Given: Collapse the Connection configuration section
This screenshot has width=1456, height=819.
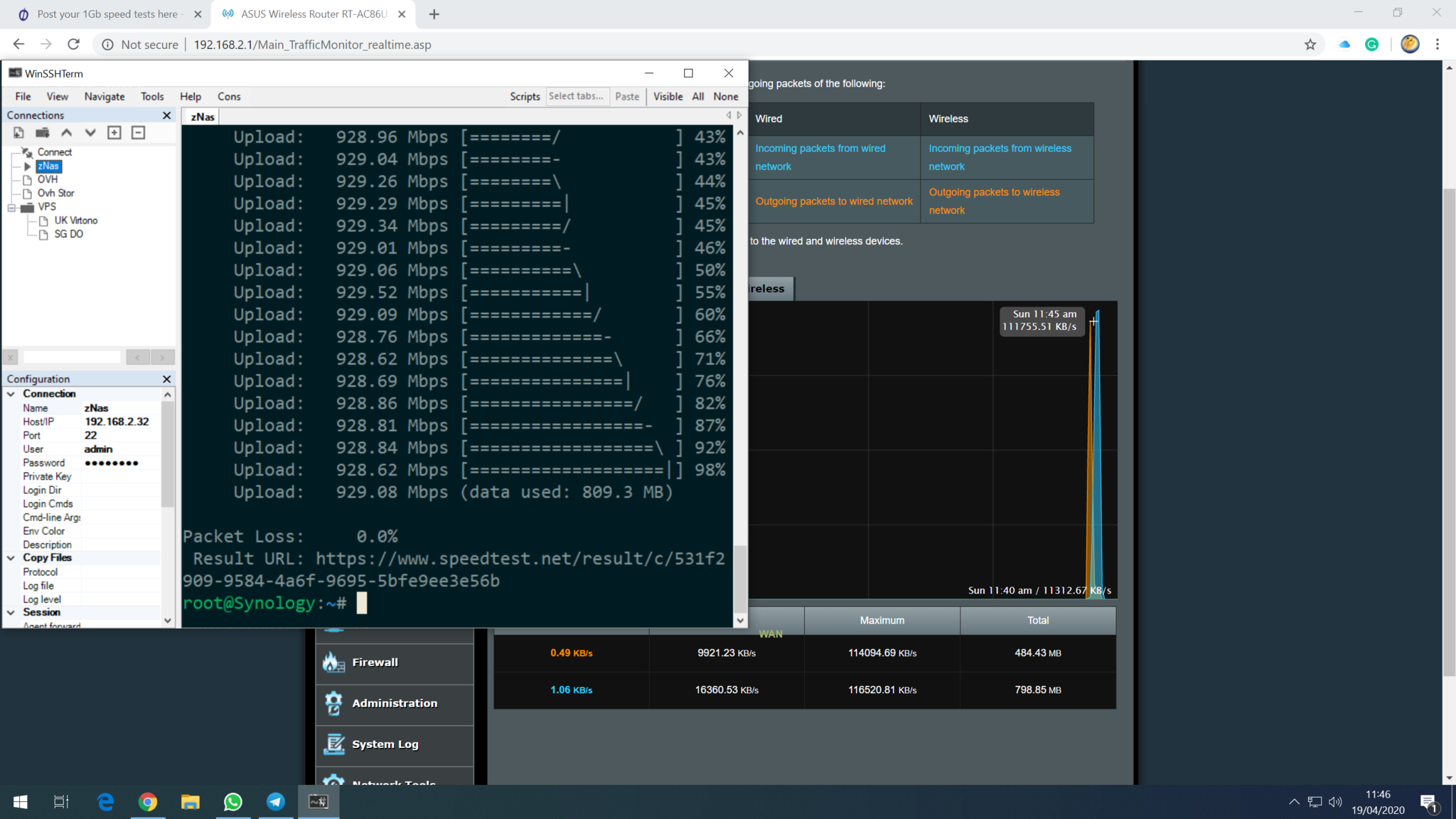Looking at the screenshot, I should point(11,394).
